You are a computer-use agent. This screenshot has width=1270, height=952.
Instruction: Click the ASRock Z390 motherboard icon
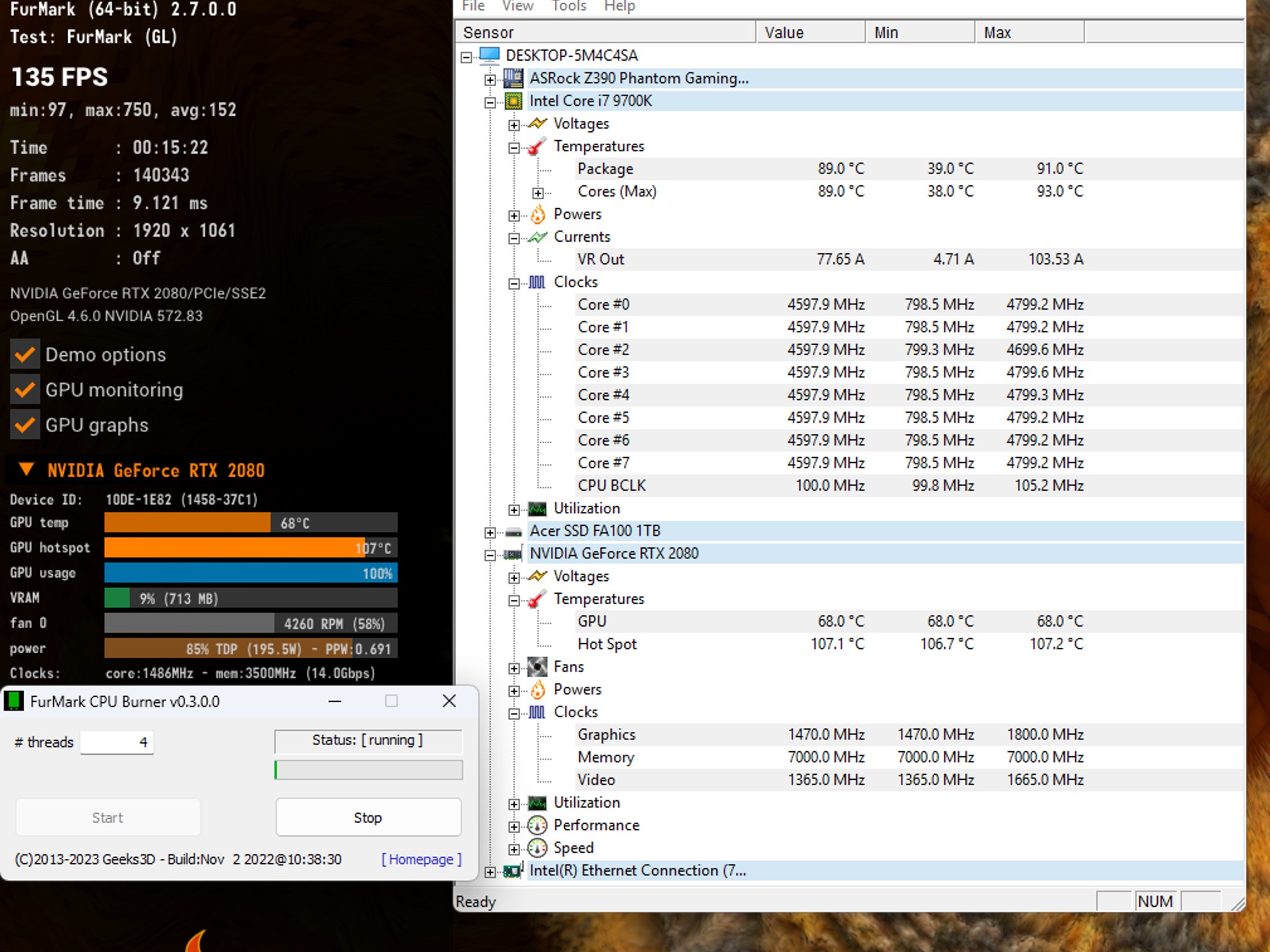tap(513, 79)
